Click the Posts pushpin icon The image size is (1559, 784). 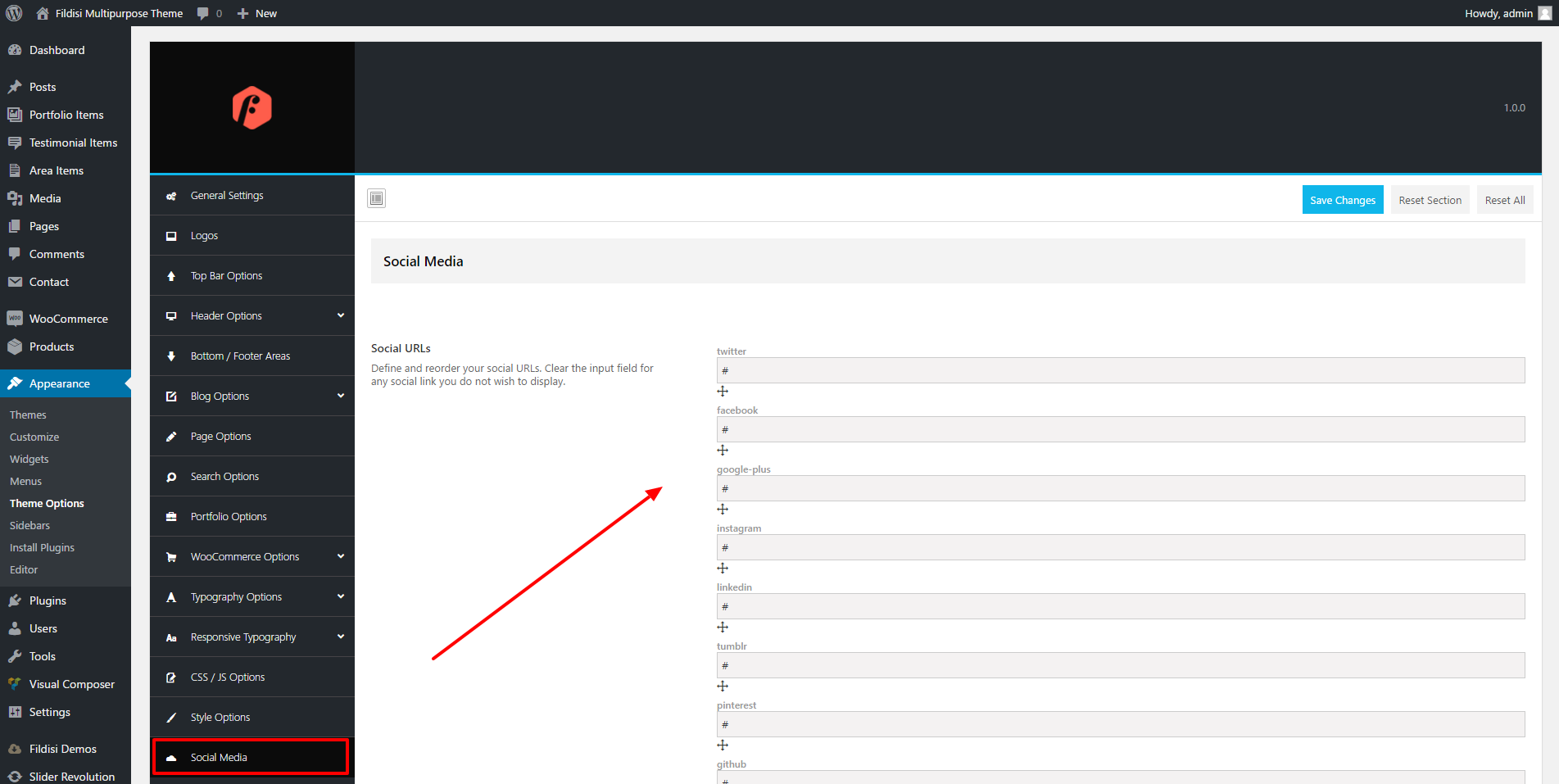[15, 87]
